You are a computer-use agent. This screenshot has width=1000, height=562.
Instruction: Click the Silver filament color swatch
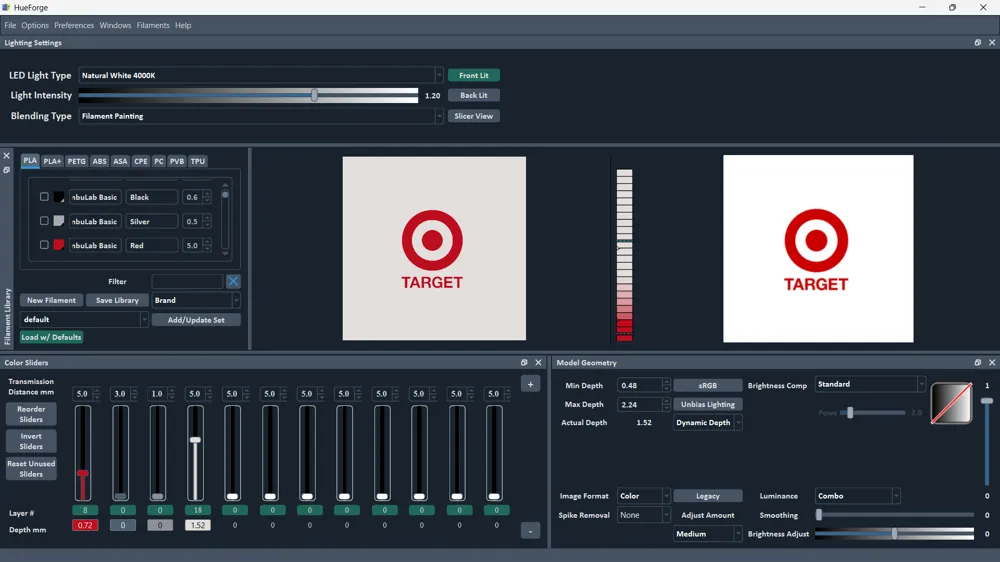coord(59,221)
